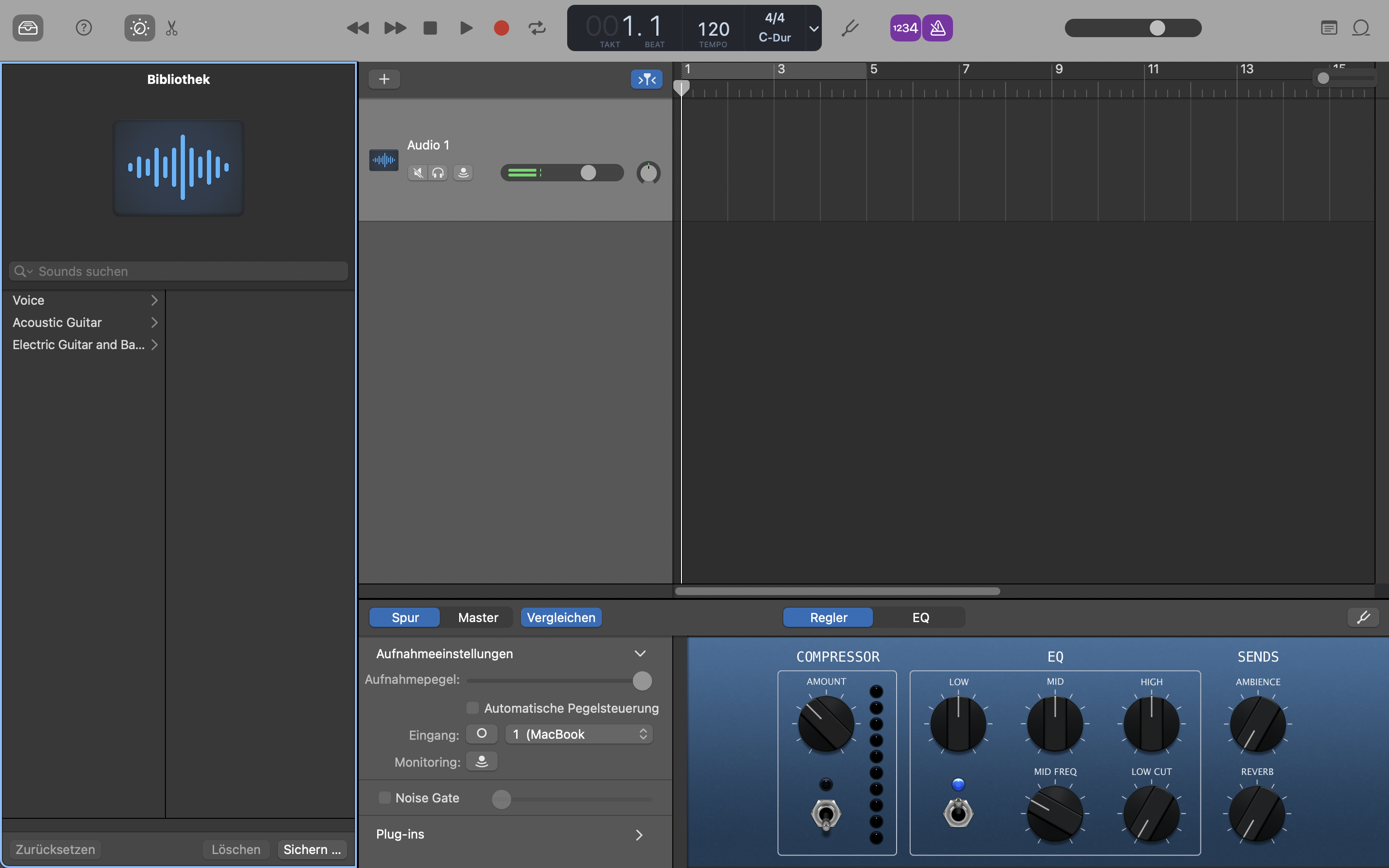Click the Zurücksetzen button

click(54, 848)
